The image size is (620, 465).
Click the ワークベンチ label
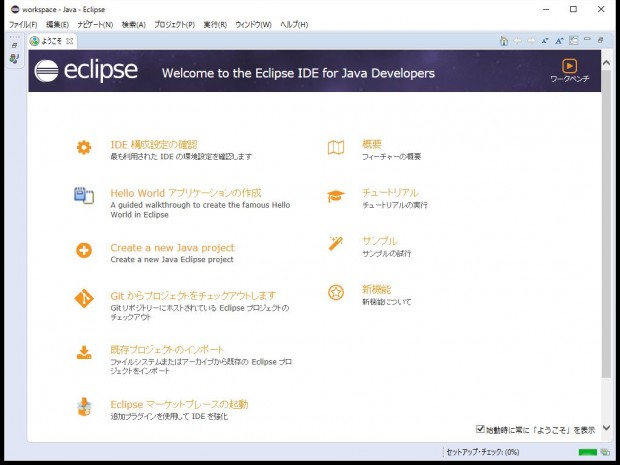pos(569,79)
